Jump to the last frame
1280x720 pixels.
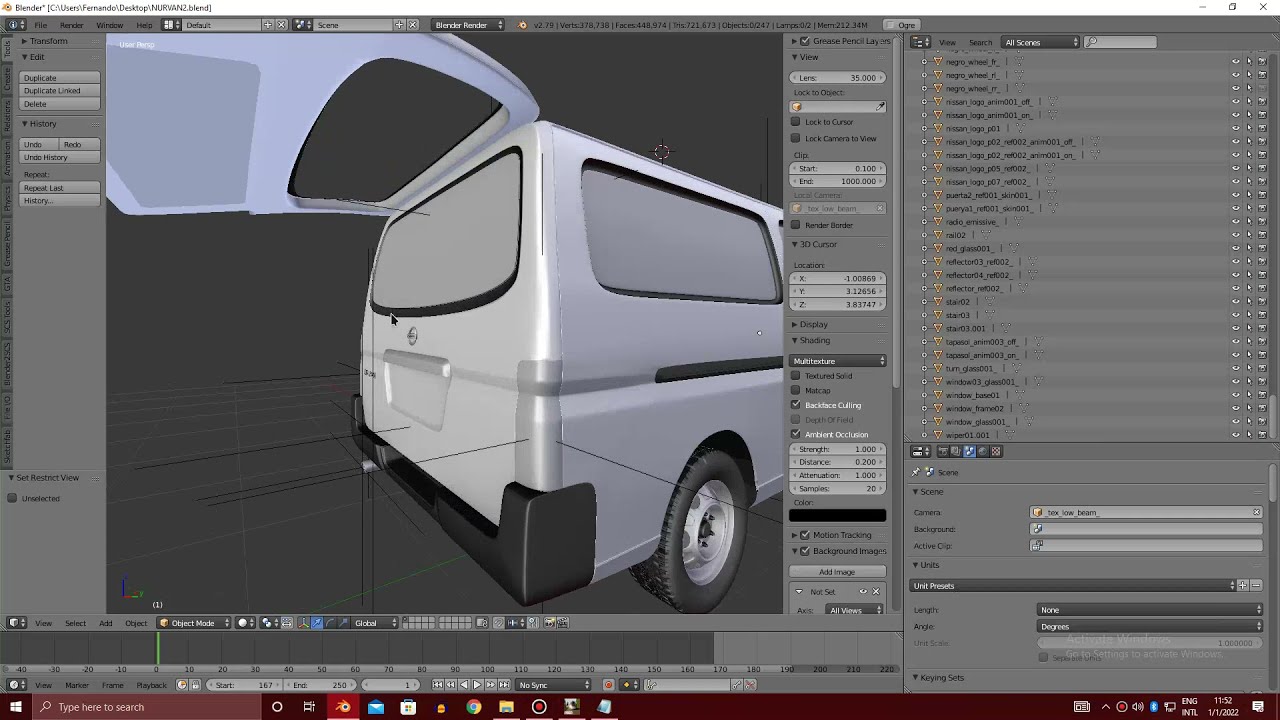[504, 685]
